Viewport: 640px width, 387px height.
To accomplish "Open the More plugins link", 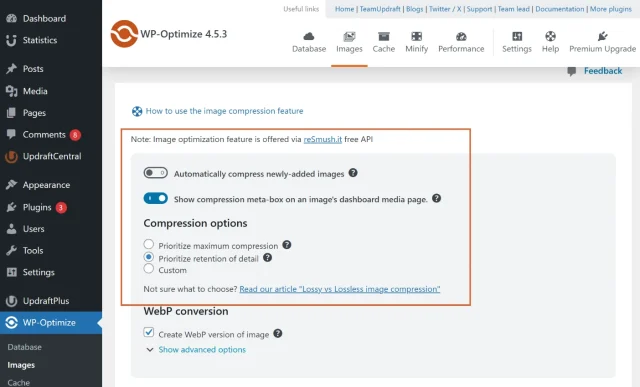I will [611, 9].
